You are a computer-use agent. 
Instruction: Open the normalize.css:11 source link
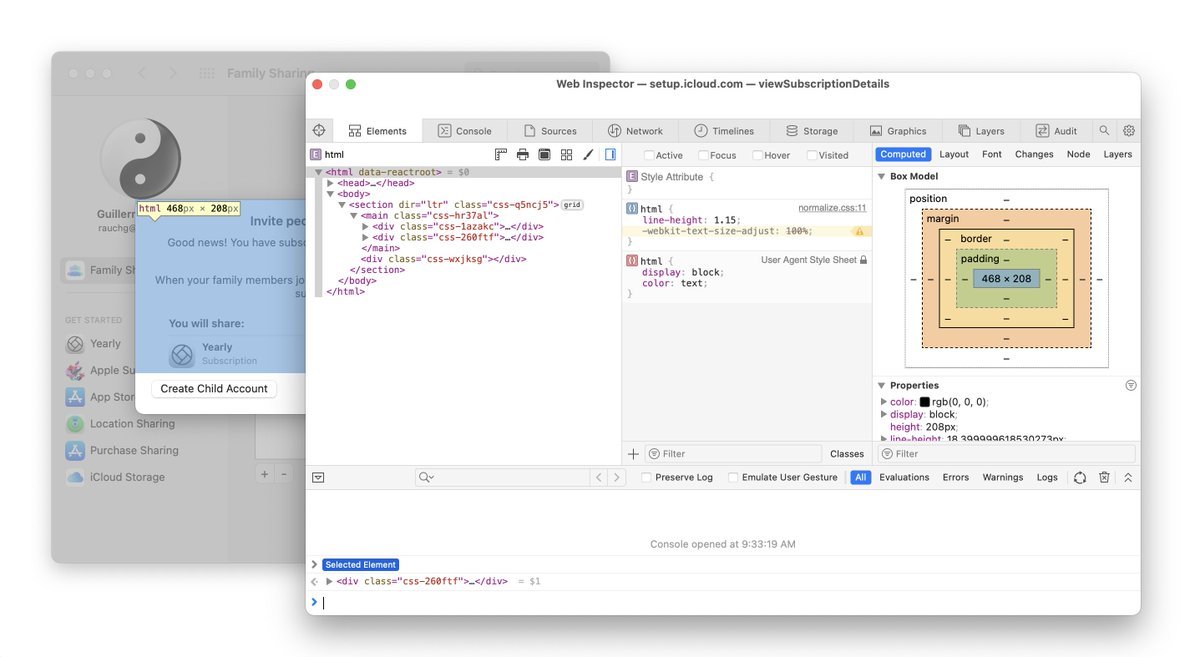click(x=832, y=208)
